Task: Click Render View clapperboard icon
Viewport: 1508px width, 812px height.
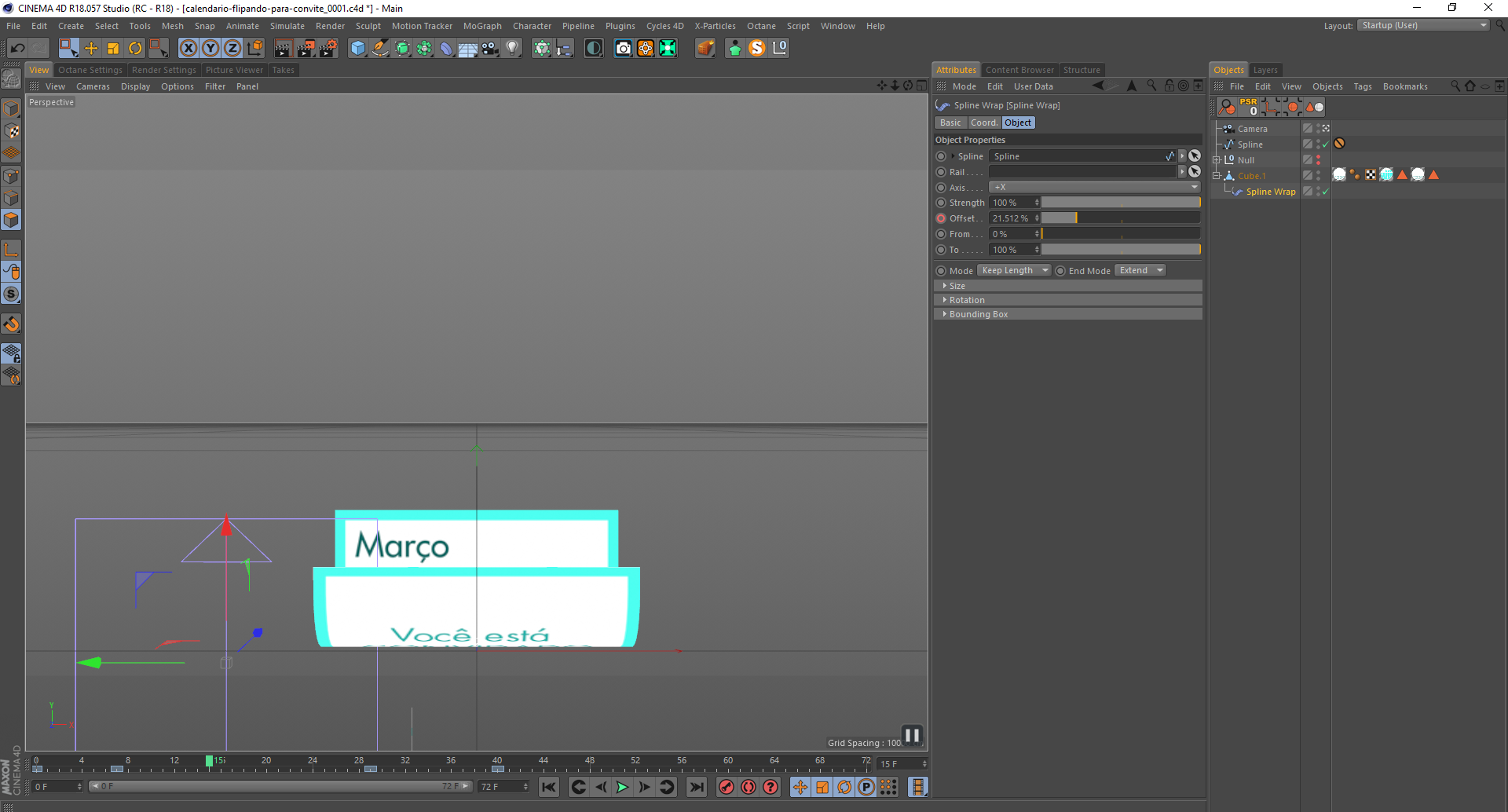Action: [283, 49]
